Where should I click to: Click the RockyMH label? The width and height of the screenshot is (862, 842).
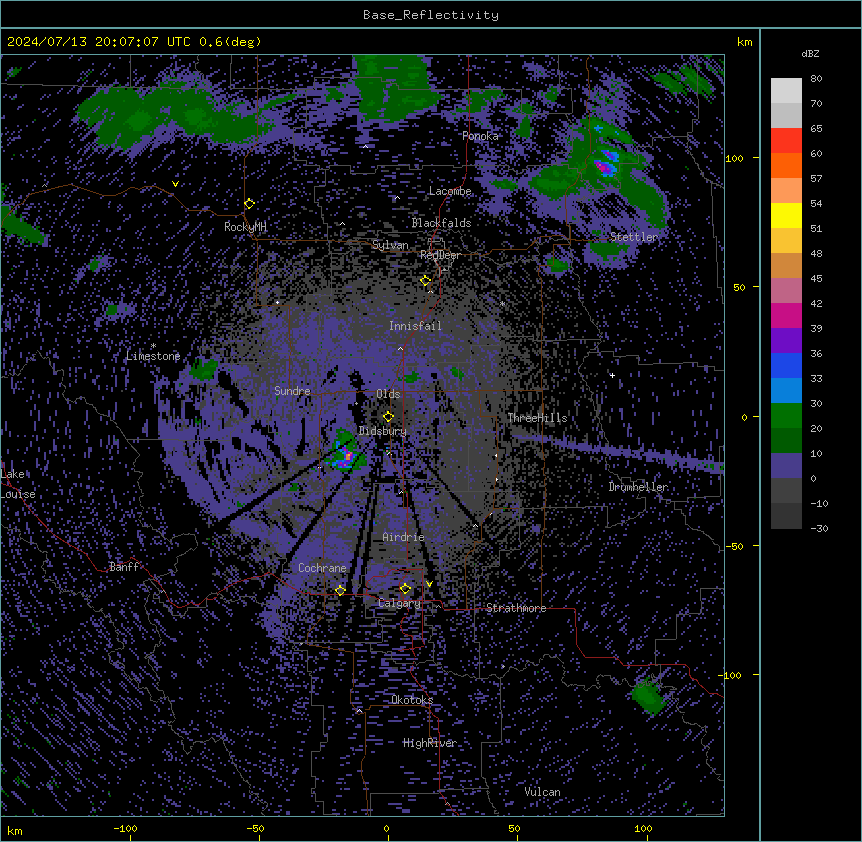coord(245,226)
